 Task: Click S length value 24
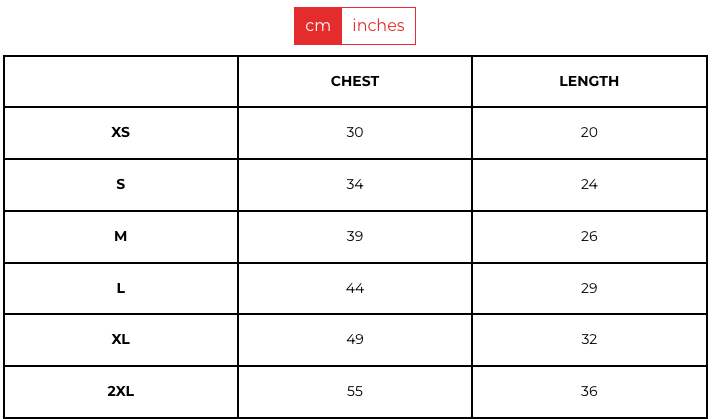589,184
